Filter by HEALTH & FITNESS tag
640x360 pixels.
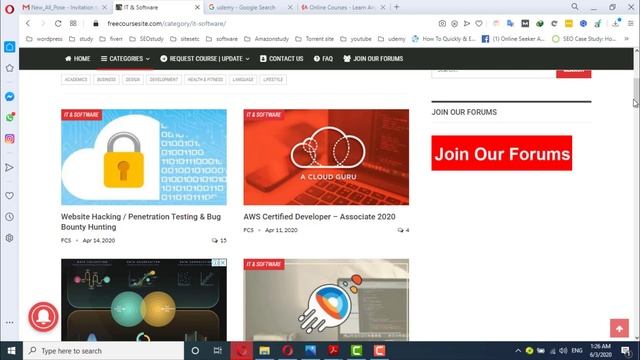point(205,80)
